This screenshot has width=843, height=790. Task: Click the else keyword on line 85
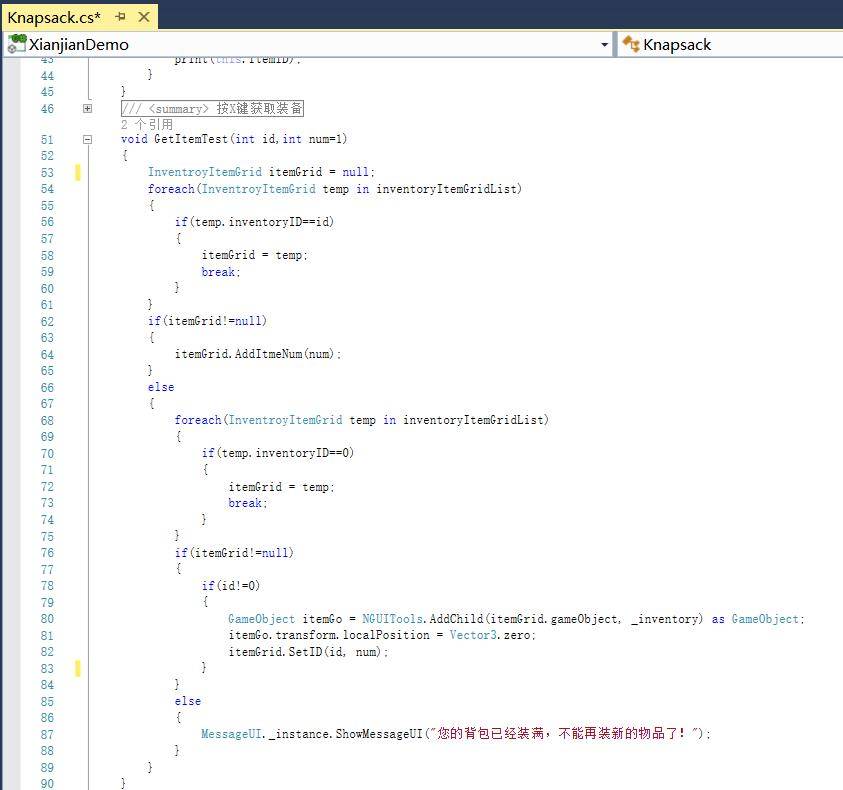(188, 701)
